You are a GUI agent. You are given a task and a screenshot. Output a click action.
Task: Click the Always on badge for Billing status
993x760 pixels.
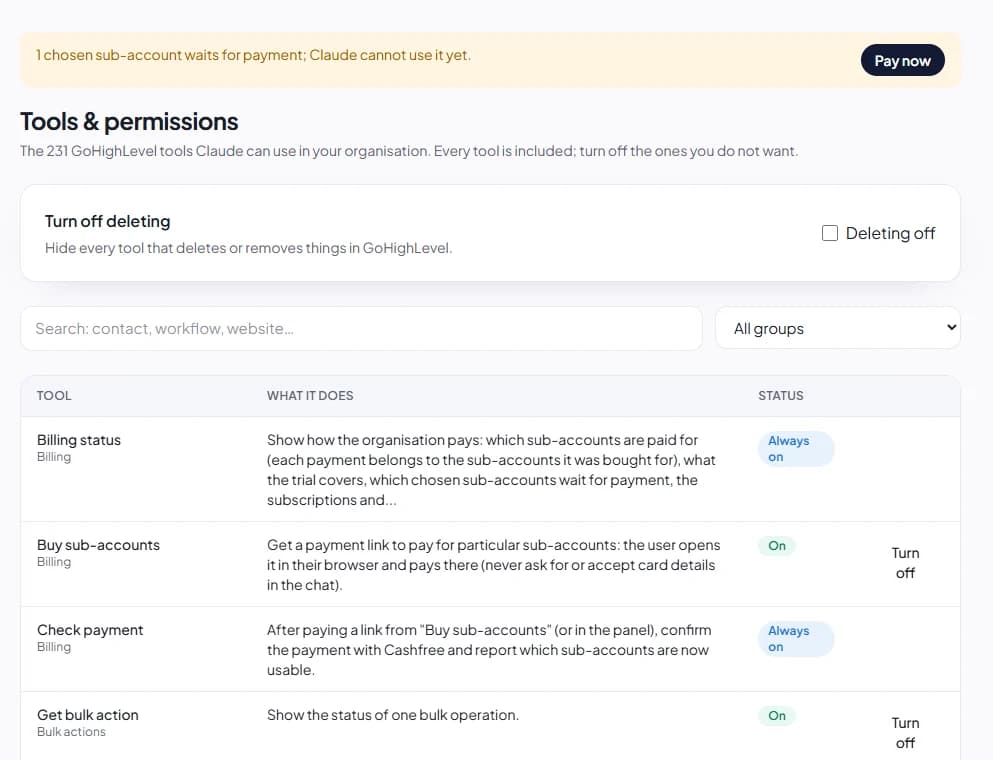pyautogui.click(x=795, y=448)
